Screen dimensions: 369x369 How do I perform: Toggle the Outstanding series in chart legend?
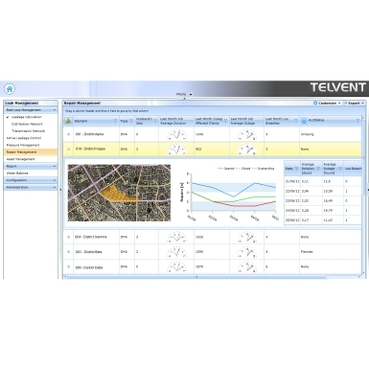coord(263,169)
